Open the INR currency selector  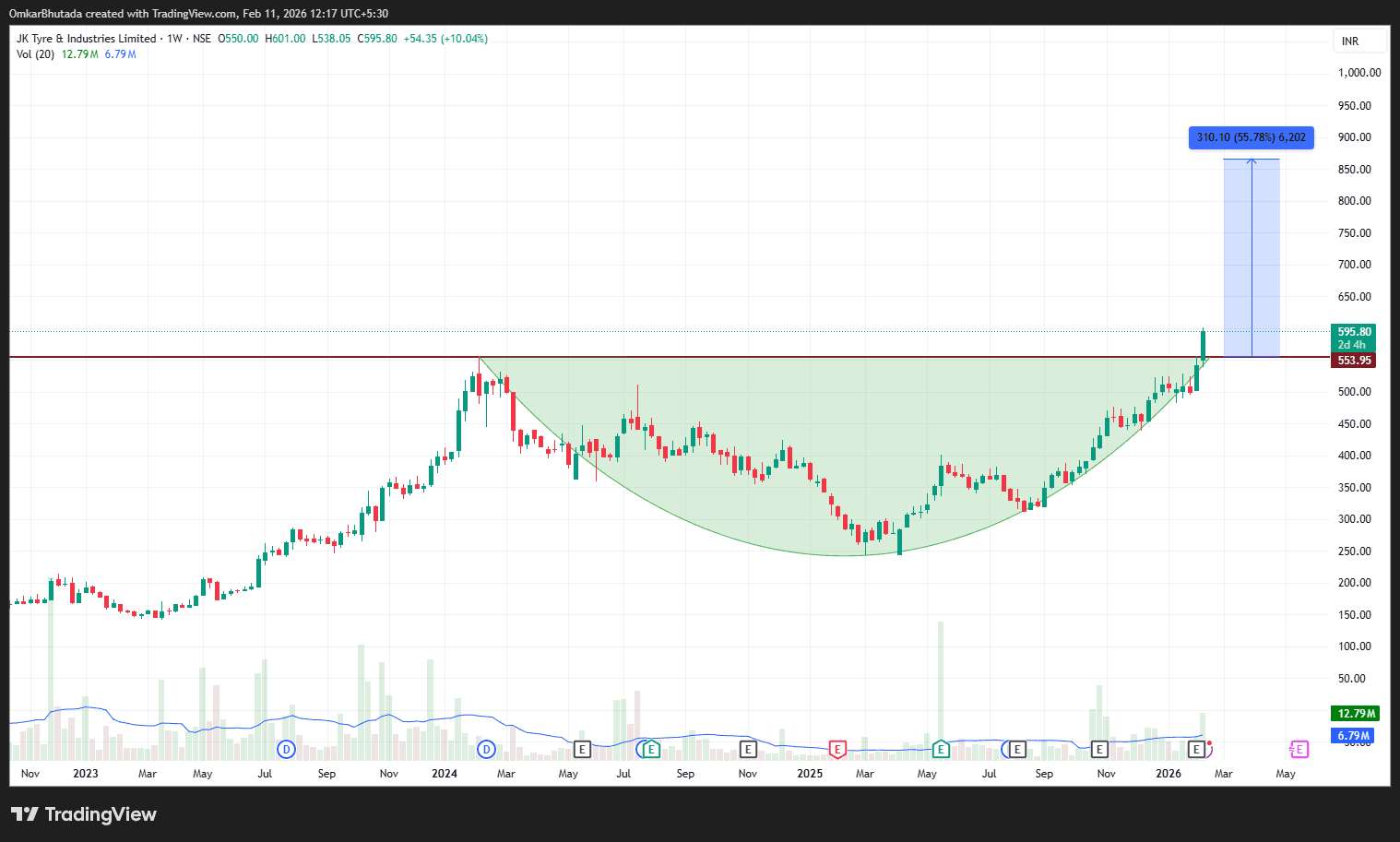click(1359, 41)
